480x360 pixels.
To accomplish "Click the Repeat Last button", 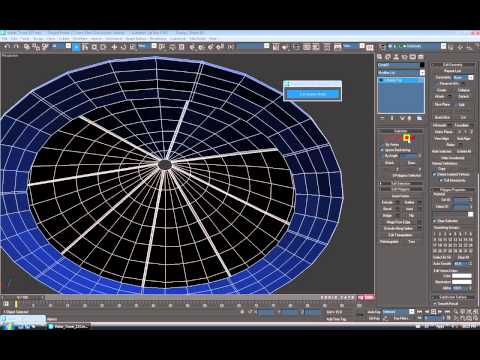I will pyautogui.click(x=452, y=71).
